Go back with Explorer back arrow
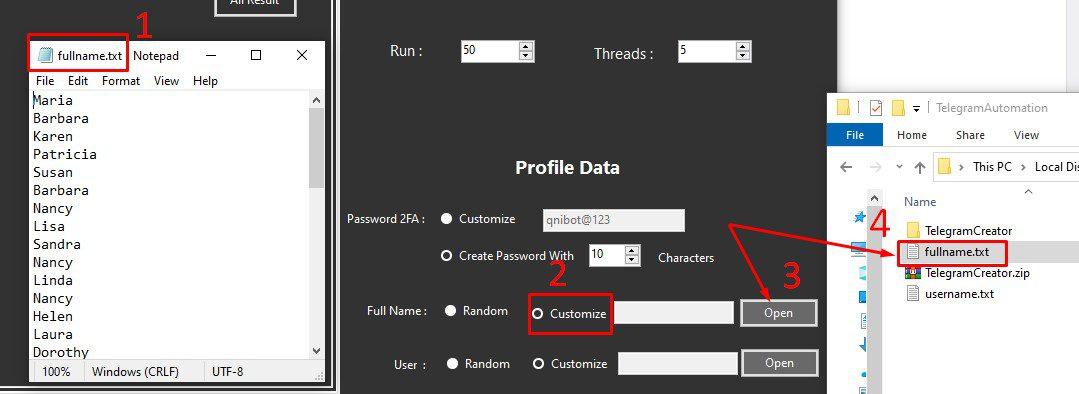The image size is (1079, 394). coord(846,167)
